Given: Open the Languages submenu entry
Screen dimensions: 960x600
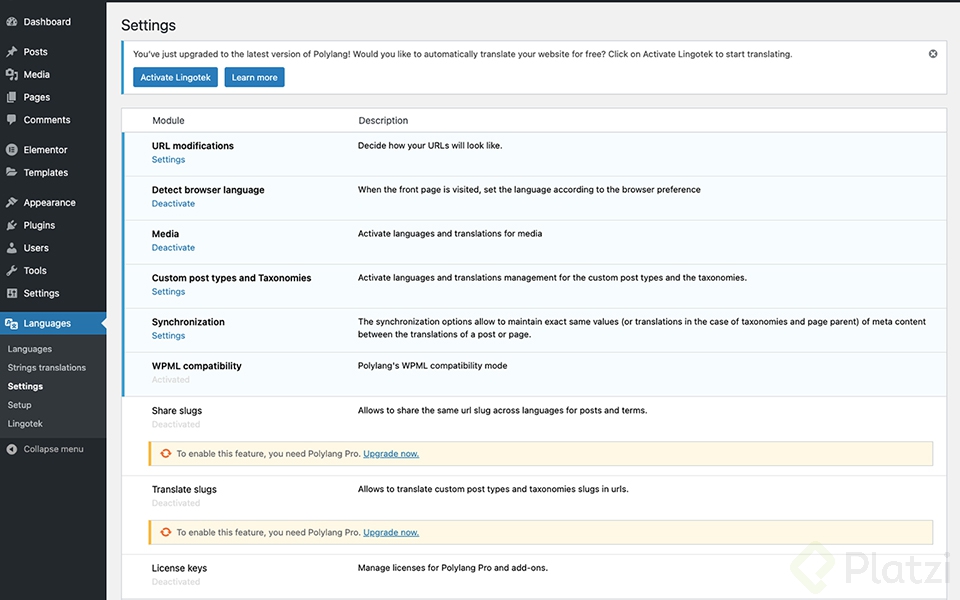Looking at the screenshot, I should coord(29,349).
